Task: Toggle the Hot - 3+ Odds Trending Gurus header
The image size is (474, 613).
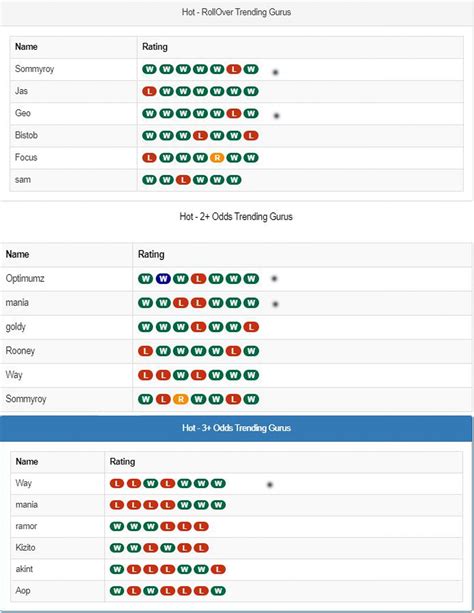Action: [x=236, y=428]
